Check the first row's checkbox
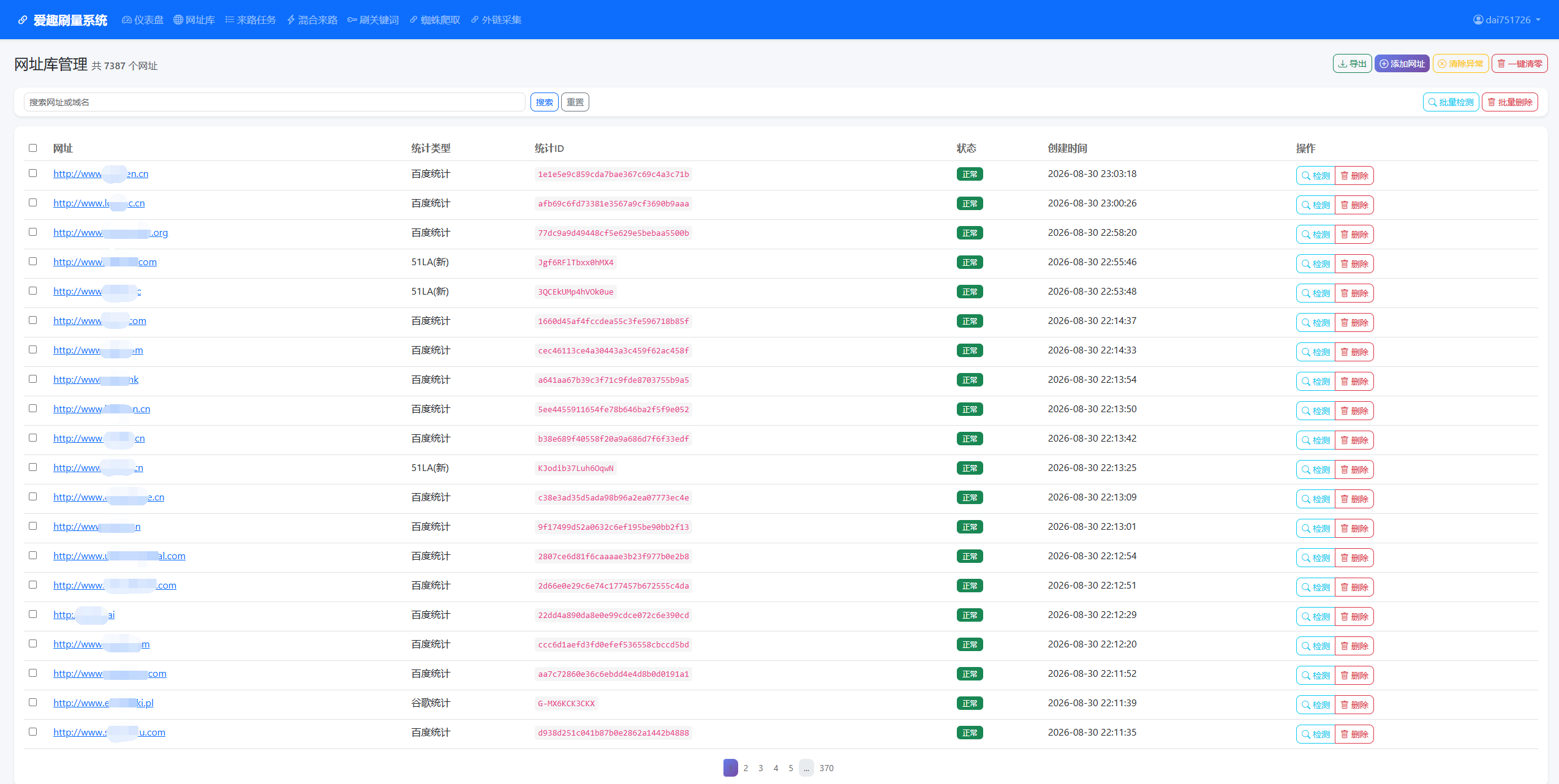Screen dimensions: 1559x784 (x=33, y=173)
